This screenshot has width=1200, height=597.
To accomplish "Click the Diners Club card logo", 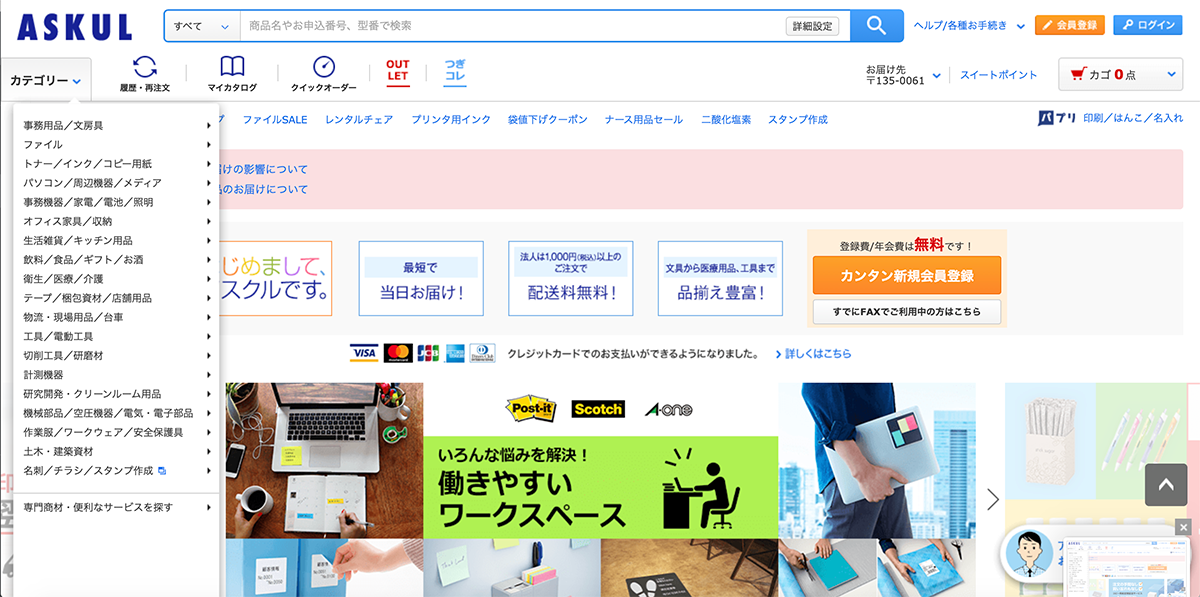I will point(482,353).
